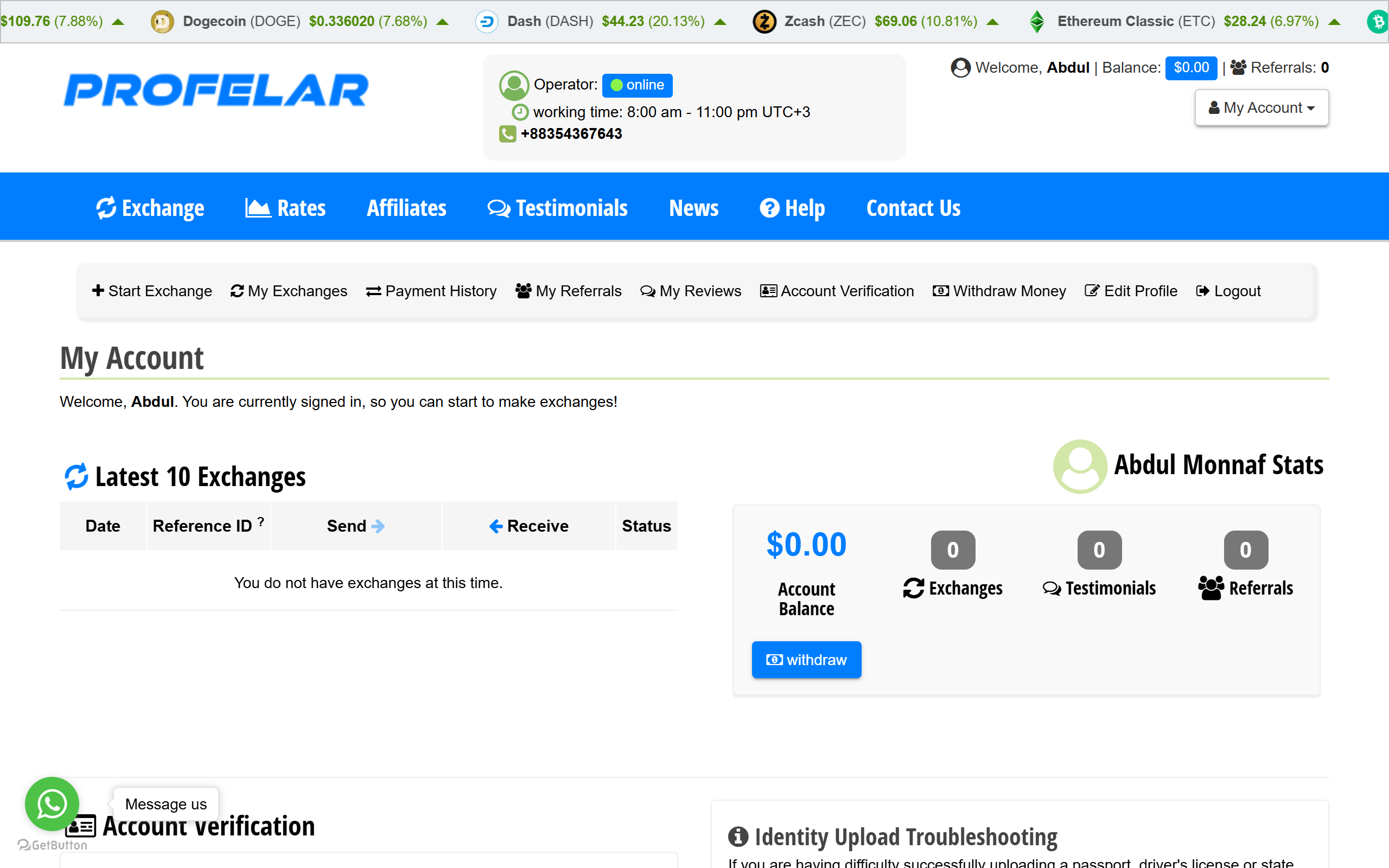
Task: Click the Rates chart icon in navbar
Action: point(258,208)
